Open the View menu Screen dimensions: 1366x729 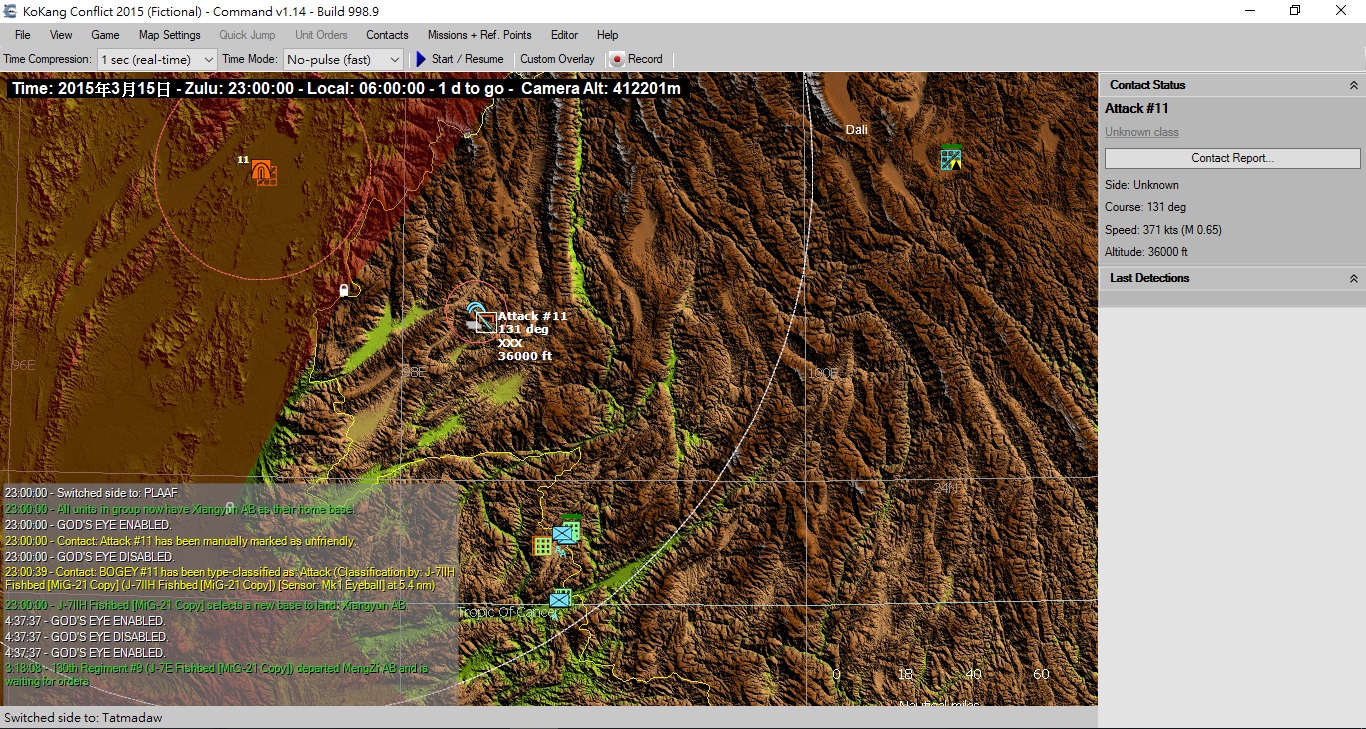click(61, 35)
